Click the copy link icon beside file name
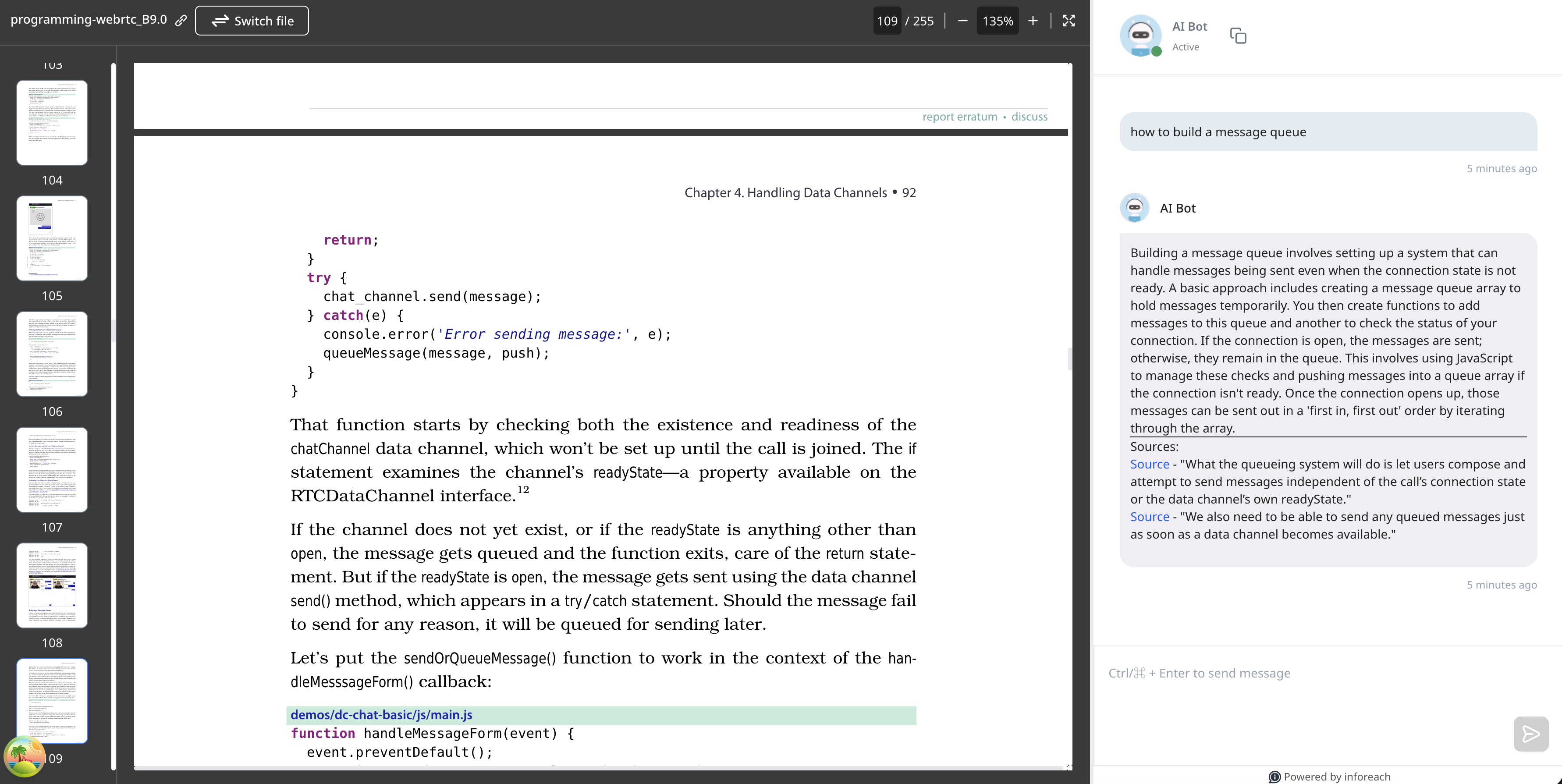The height and width of the screenshot is (784, 1562). coord(181,21)
